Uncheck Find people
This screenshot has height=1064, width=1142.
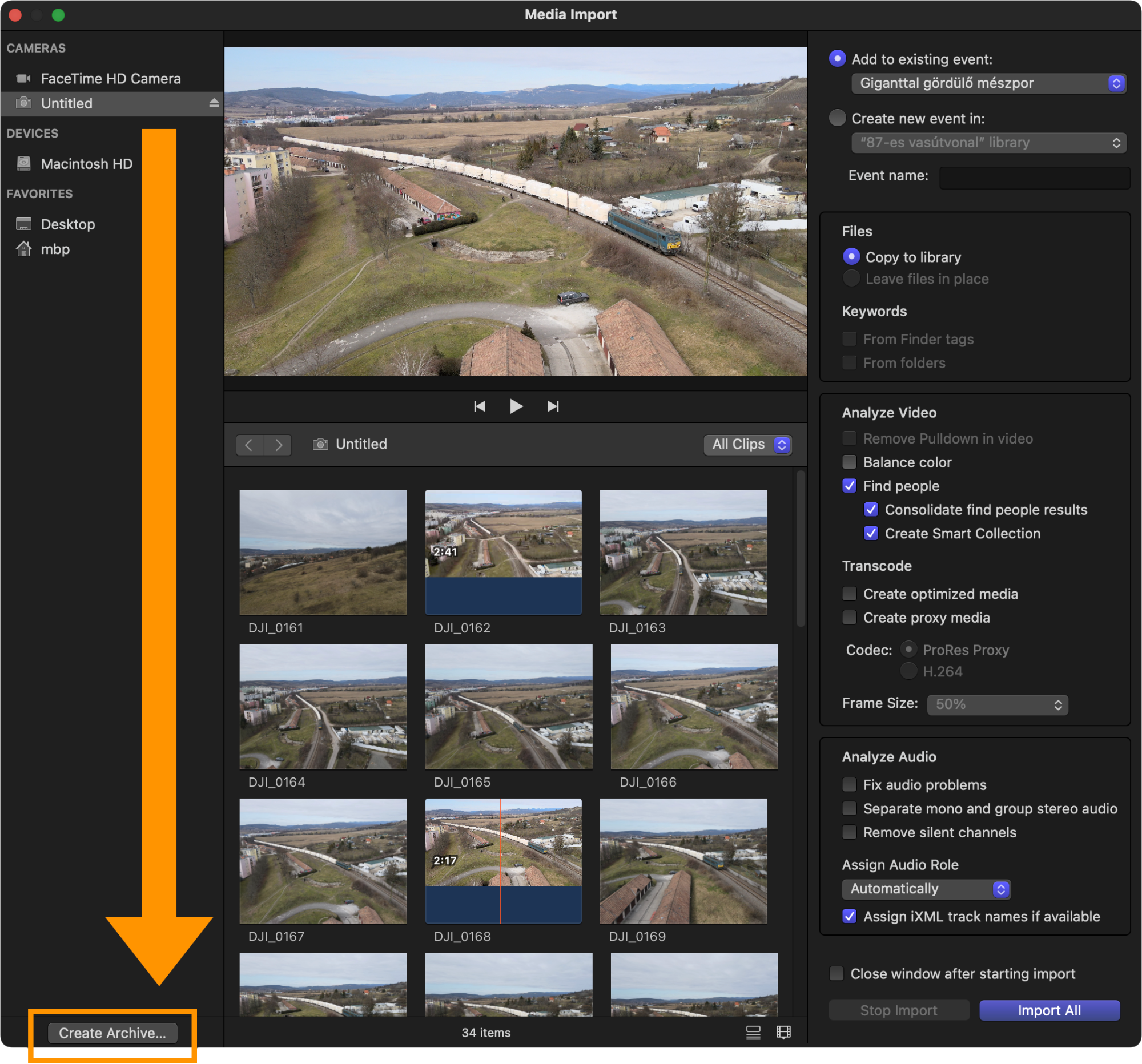(x=849, y=486)
